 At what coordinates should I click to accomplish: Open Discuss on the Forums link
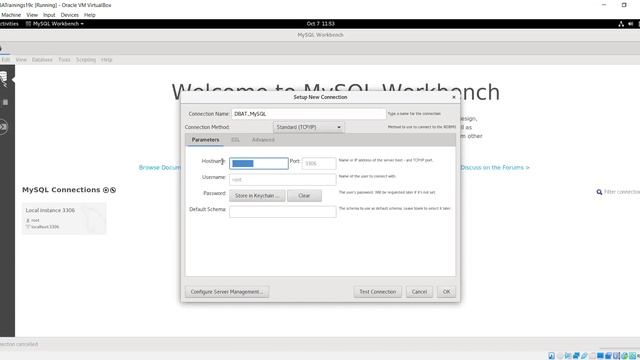click(x=495, y=167)
